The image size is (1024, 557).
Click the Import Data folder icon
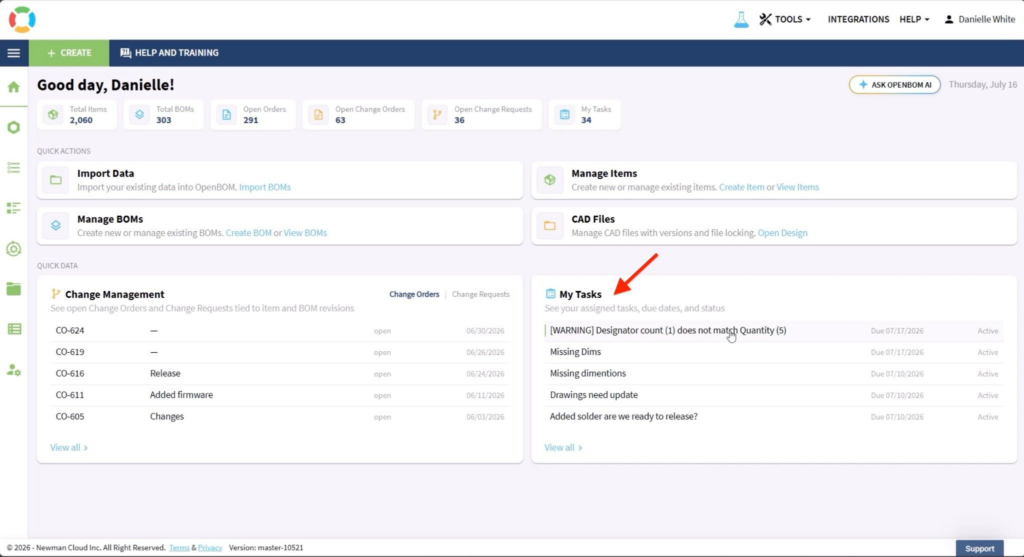[56, 180]
